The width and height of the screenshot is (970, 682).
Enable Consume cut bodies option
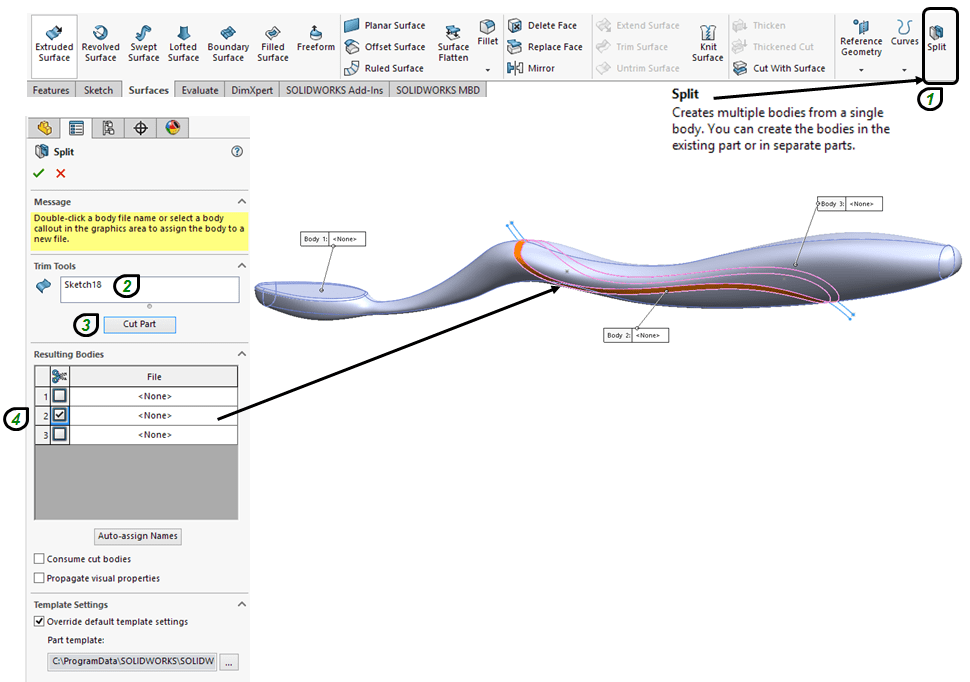pyautogui.click(x=40, y=559)
